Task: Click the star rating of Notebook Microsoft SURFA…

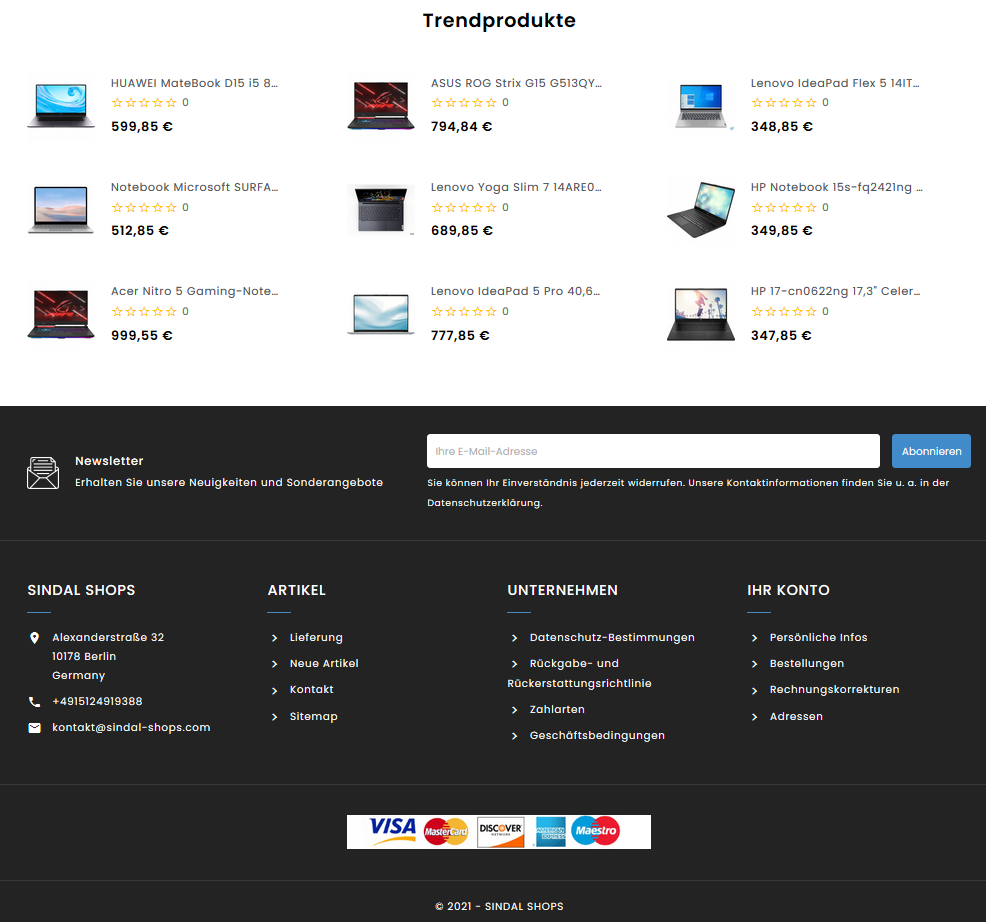Action: (144, 208)
